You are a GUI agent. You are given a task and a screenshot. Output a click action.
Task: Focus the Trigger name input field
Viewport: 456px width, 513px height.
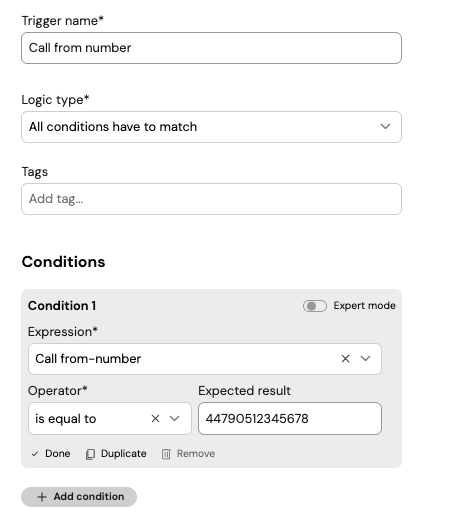pyautogui.click(x=211, y=48)
